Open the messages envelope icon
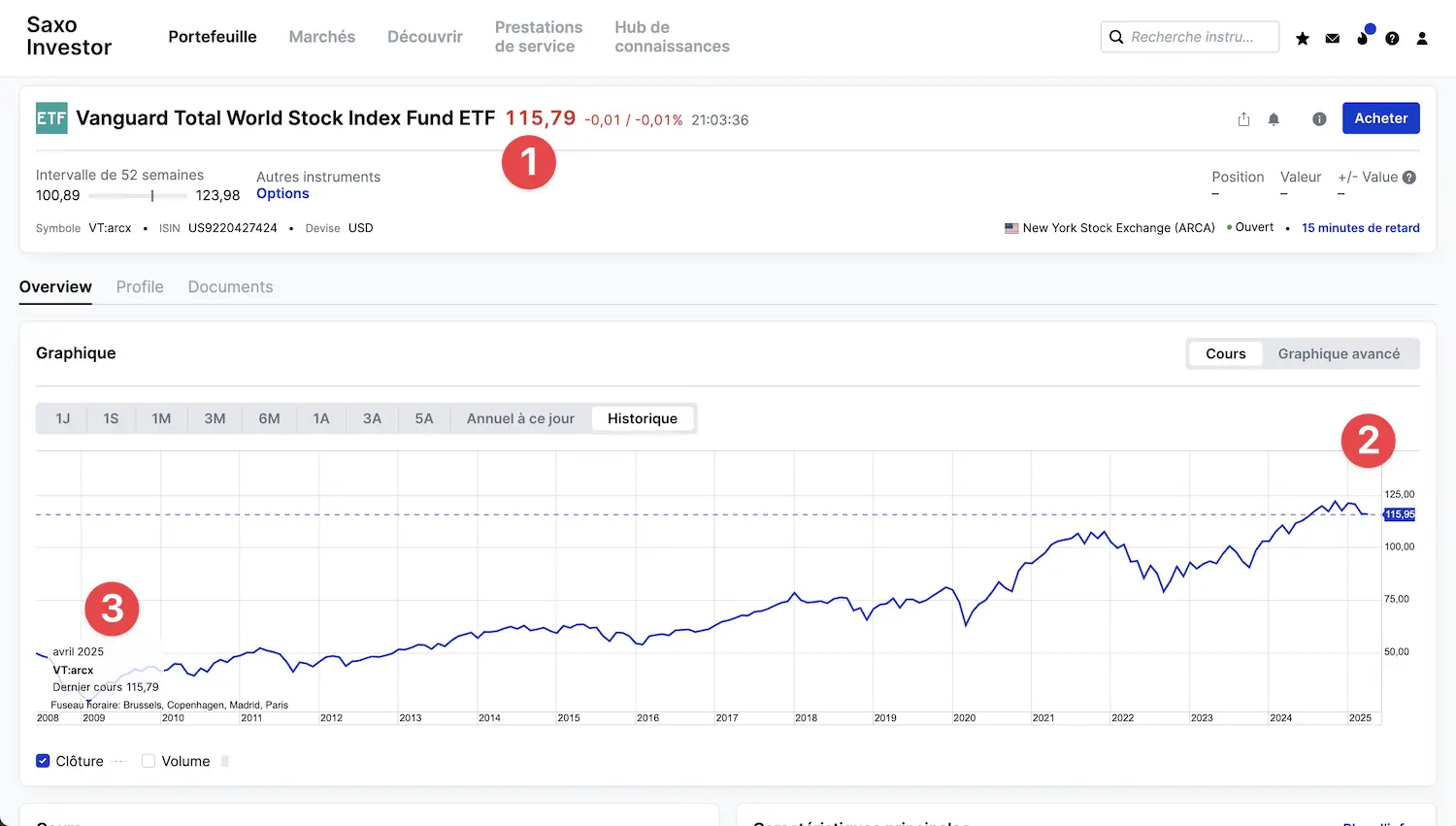Screen dimensions: 1456x826 point(1333,38)
